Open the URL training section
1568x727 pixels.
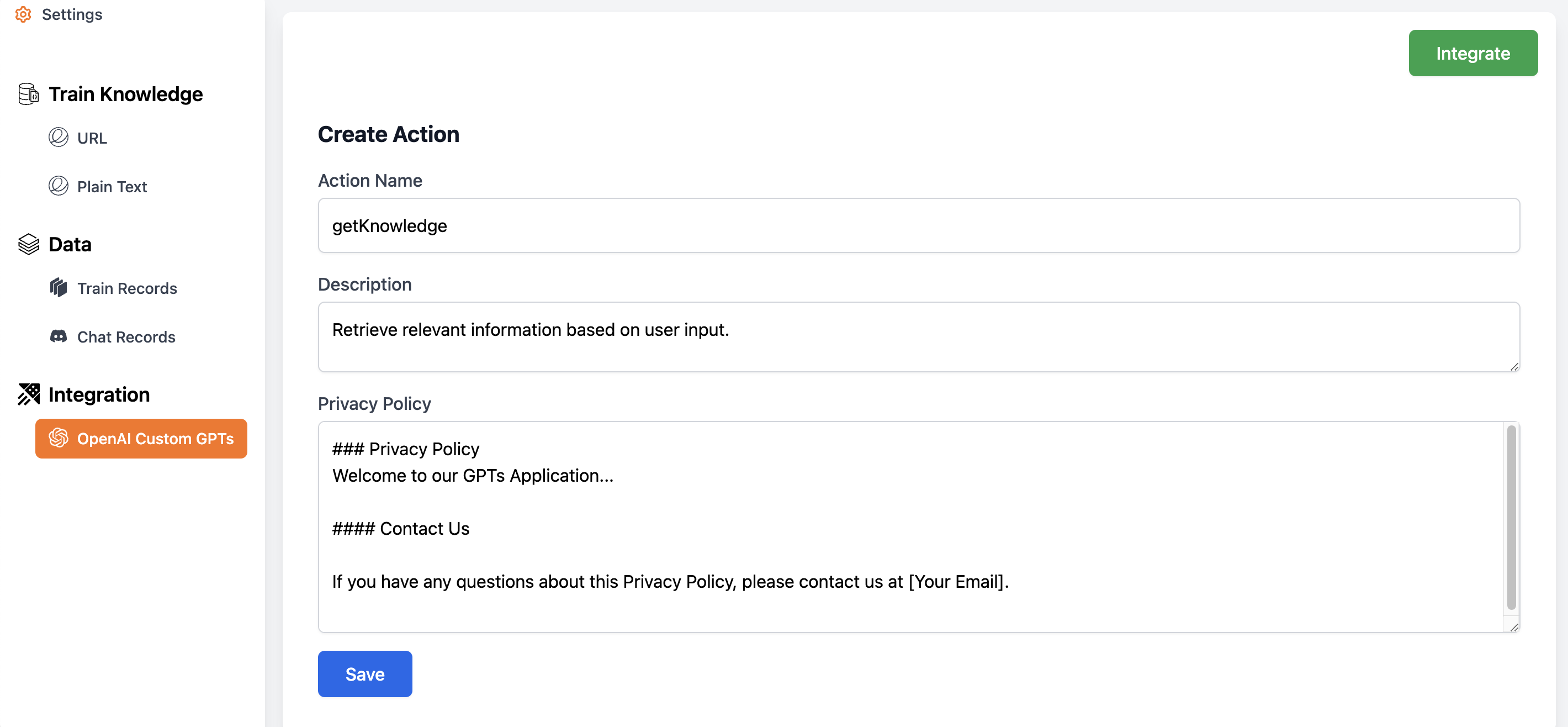[x=91, y=138]
